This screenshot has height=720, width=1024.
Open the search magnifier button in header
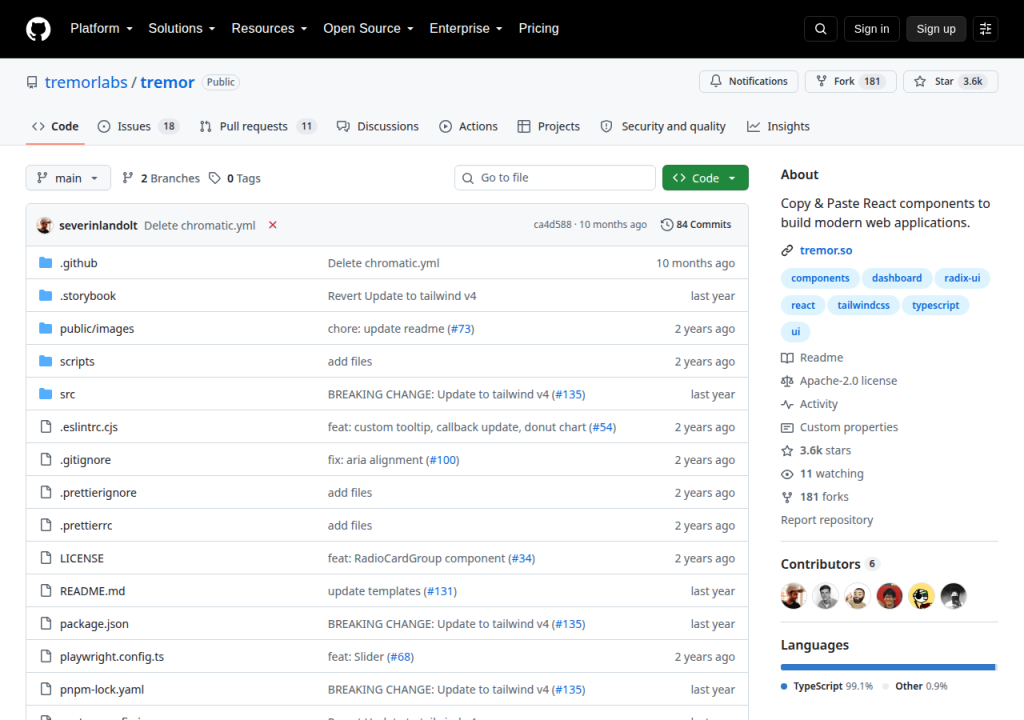(821, 29)
